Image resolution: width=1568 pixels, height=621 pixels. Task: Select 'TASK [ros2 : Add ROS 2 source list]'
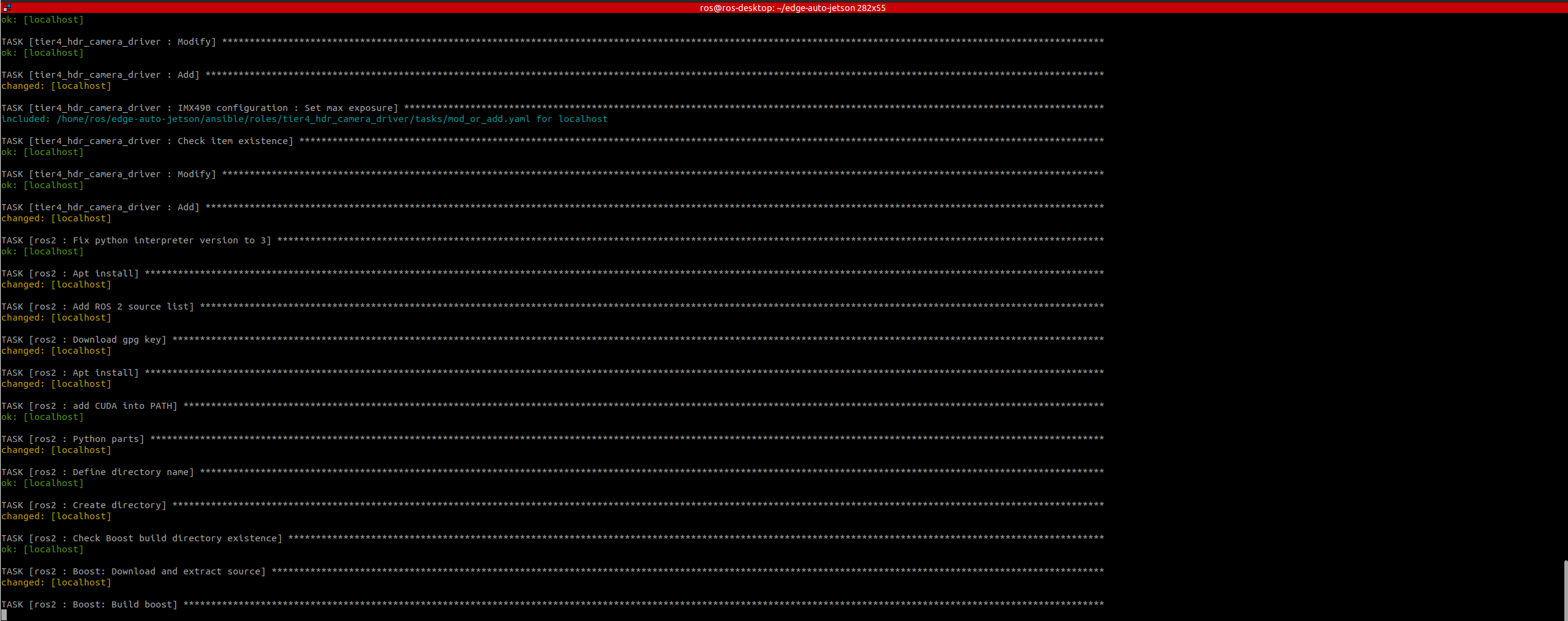tap(97, 307)
